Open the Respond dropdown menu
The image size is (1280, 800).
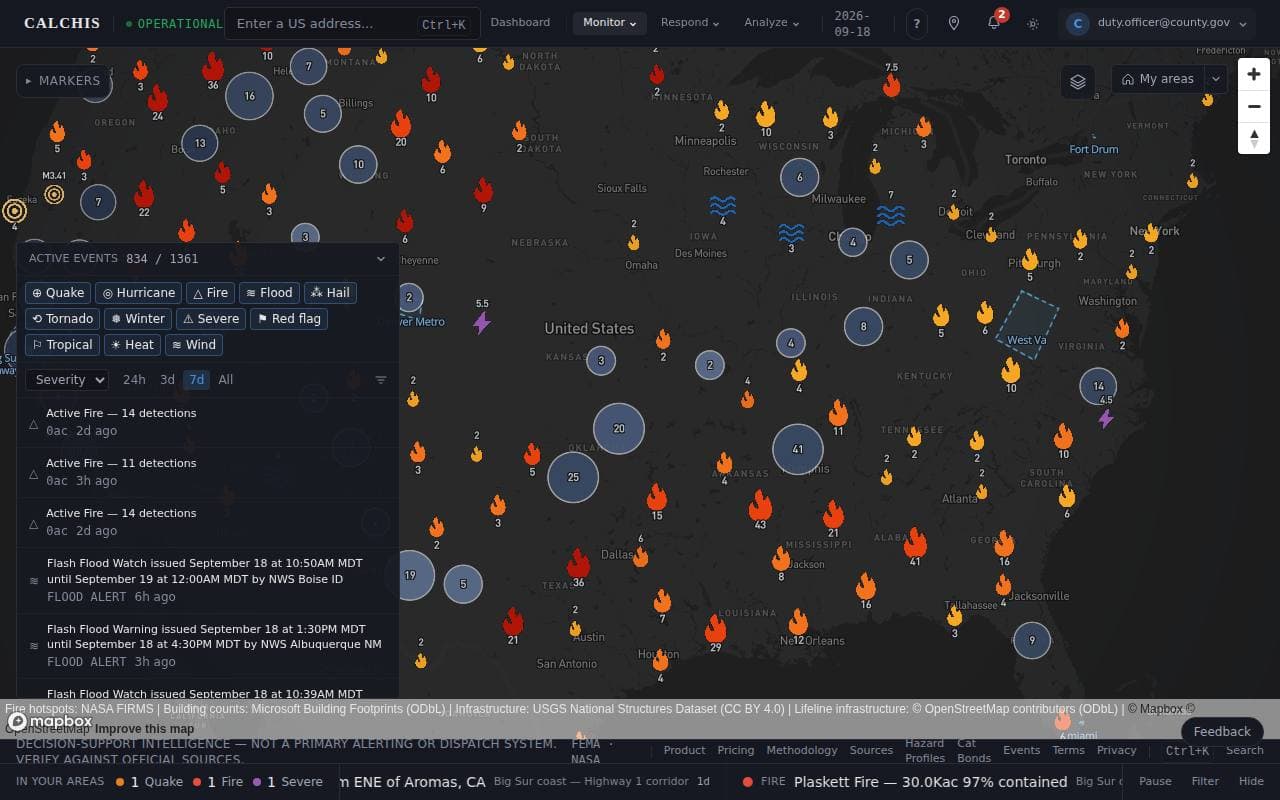point(690,23)
